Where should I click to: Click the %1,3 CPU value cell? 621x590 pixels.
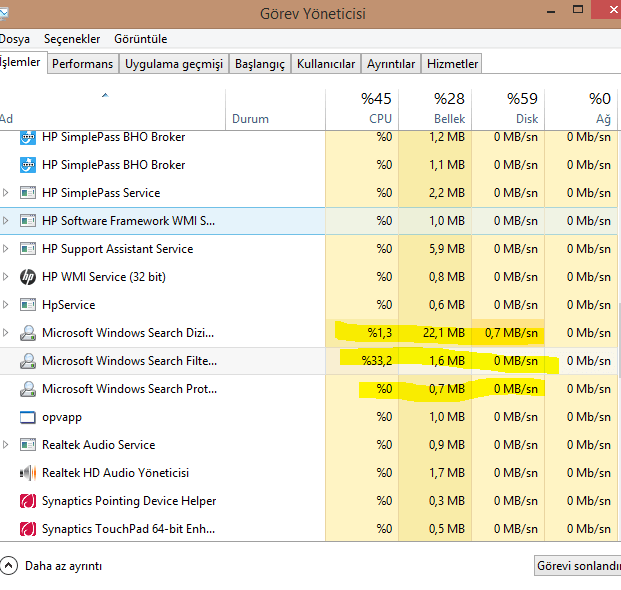[362, 333]
